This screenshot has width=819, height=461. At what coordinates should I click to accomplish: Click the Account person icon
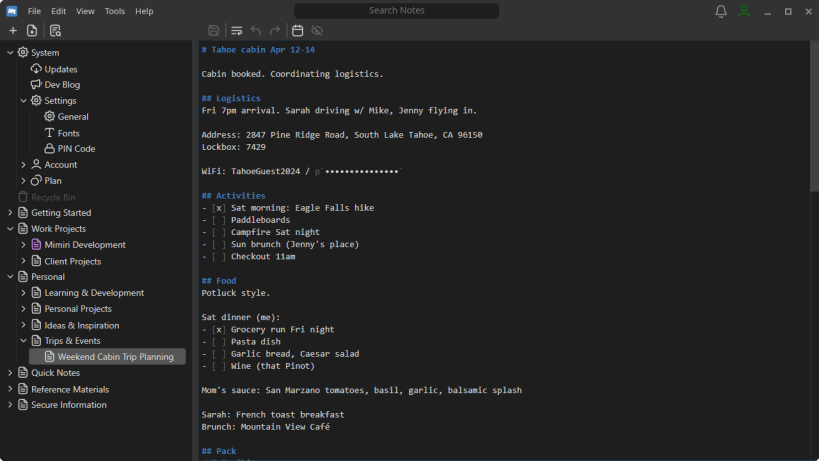coord(36,164)
